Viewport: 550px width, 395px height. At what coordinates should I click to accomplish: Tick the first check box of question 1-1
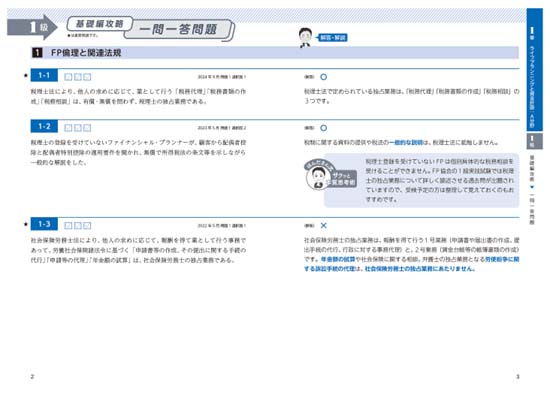pyautogui.click(x=68, y=77)
